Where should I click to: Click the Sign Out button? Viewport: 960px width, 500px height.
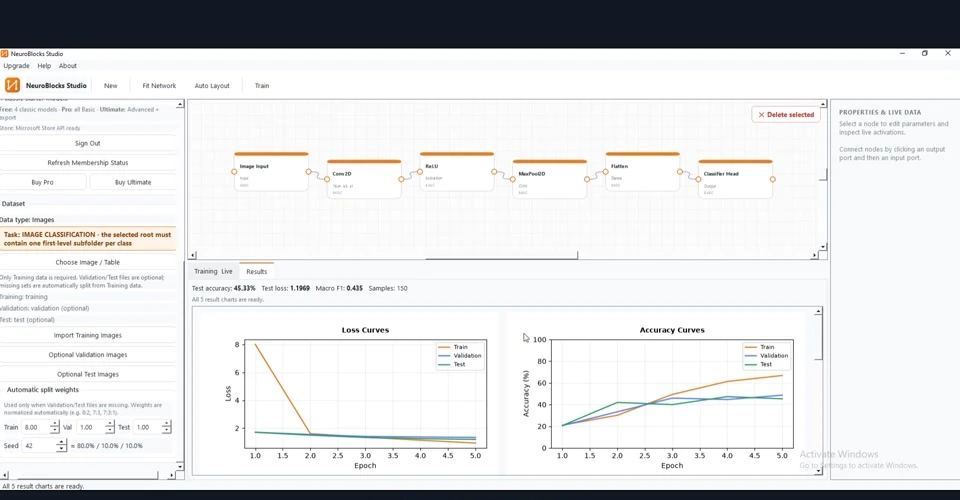(88, 143)
